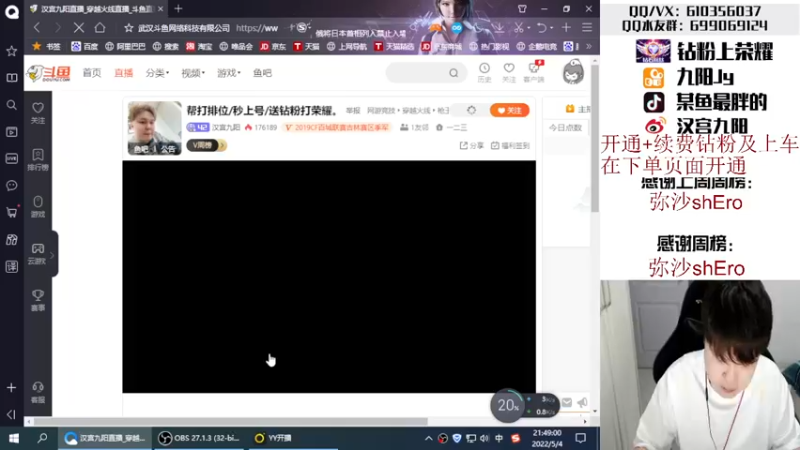800x450 pixels.
Task: Go to 首页 in Douyu navigation
Action: (92, 73)
